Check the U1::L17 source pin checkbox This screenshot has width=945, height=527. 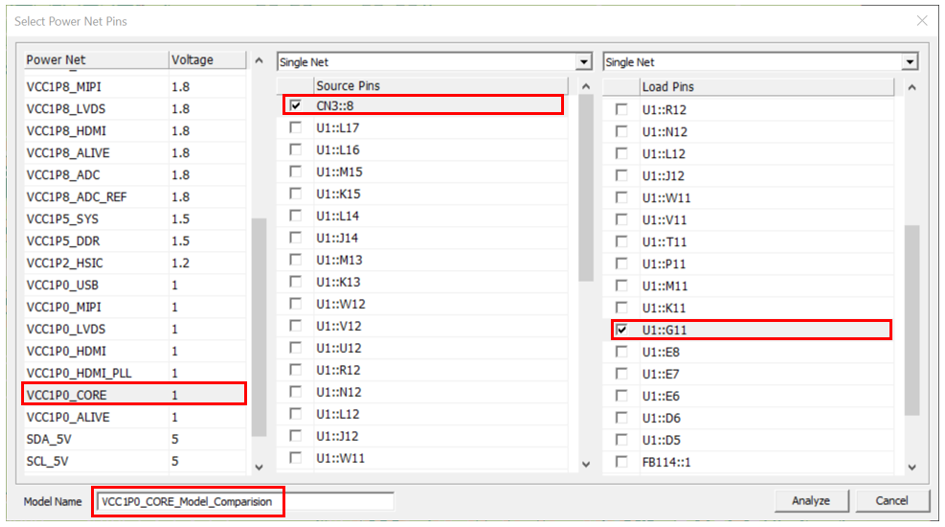[x=295, y=128]
